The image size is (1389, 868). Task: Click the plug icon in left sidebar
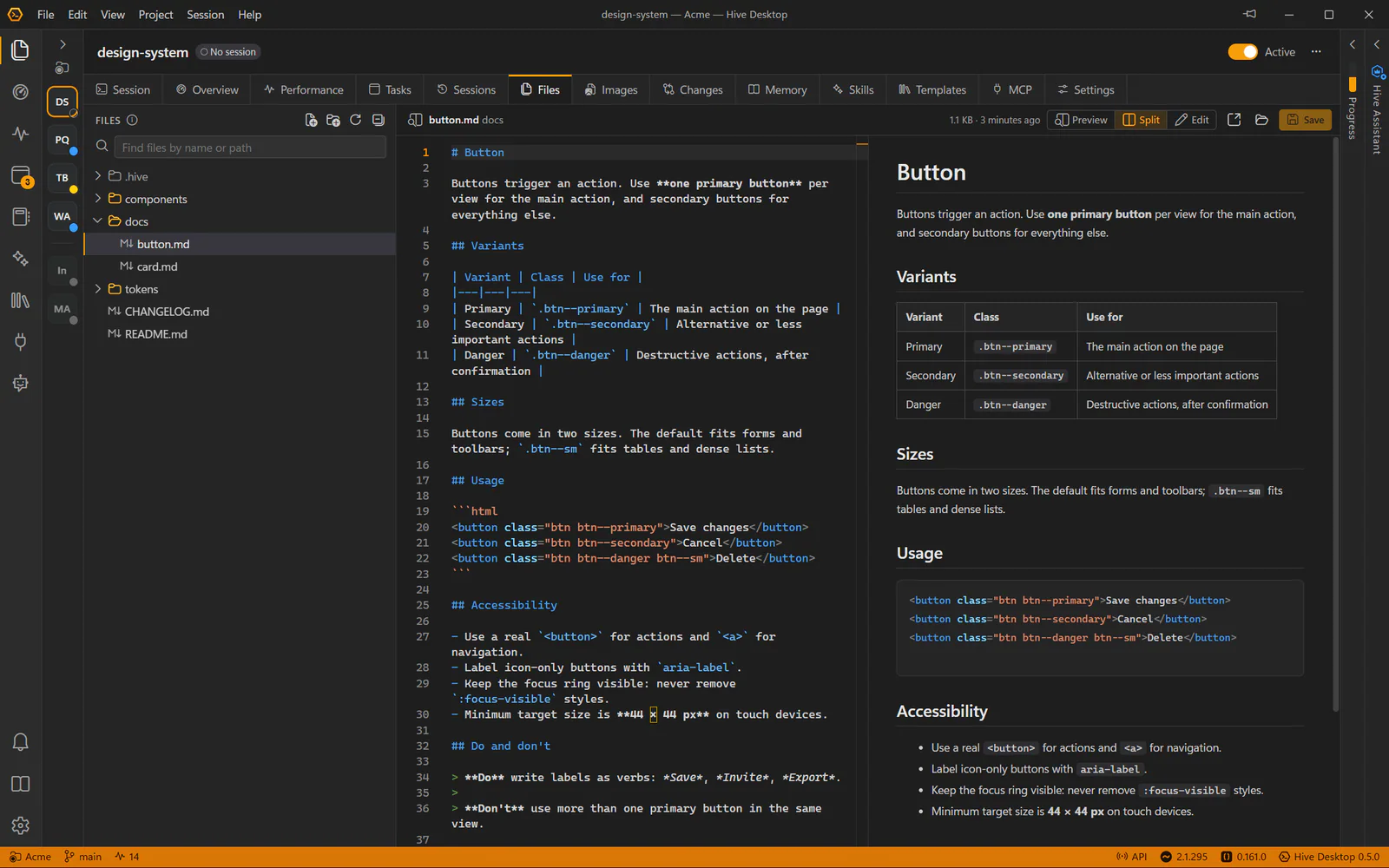pyautogui.click(x=20, y=342)
